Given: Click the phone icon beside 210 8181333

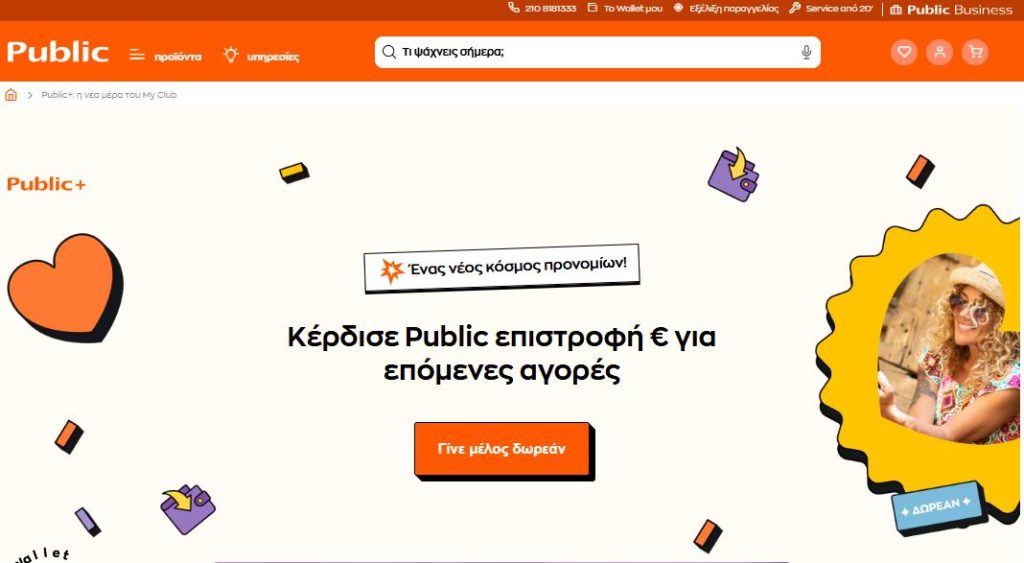Looking at the screenshot, I should click(514, 8).
